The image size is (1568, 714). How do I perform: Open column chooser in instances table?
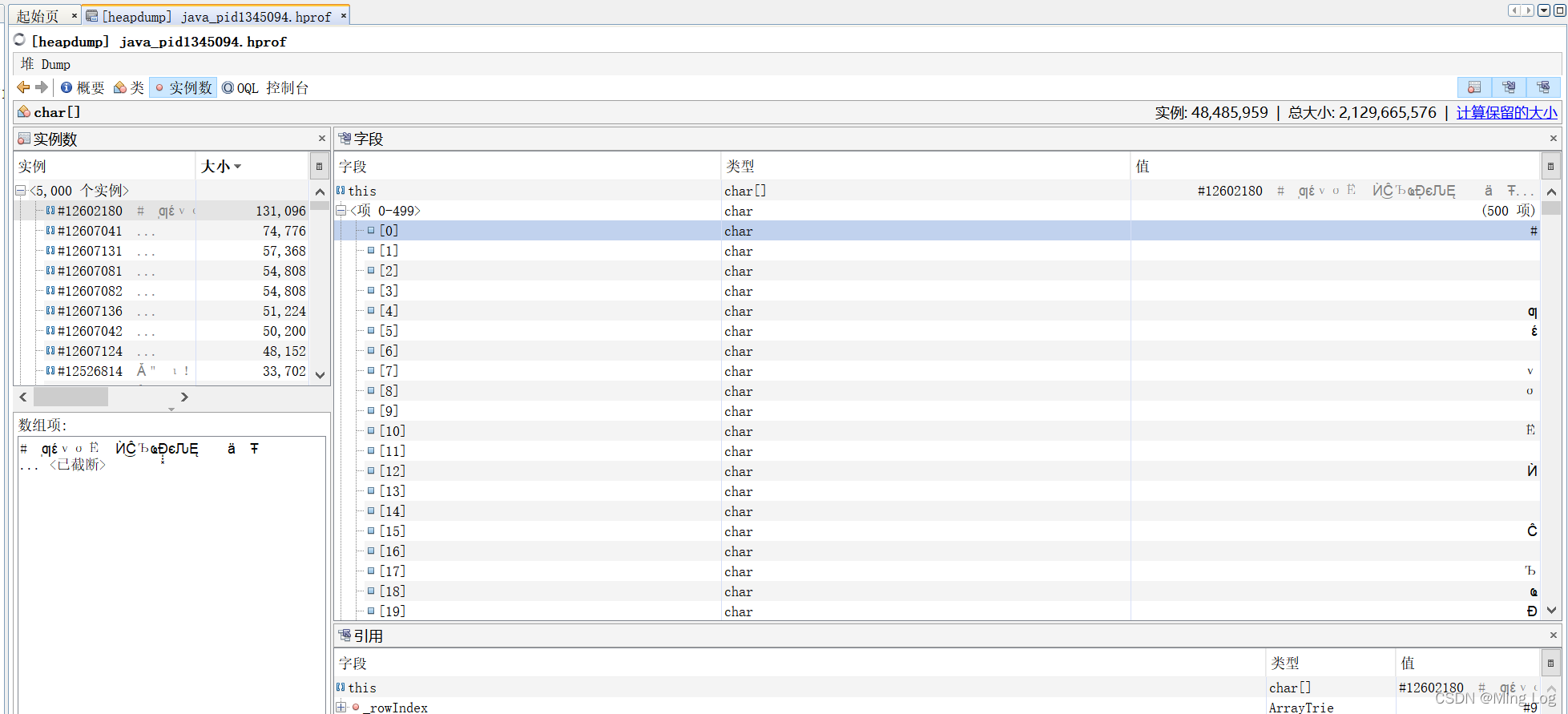(319, 166)
